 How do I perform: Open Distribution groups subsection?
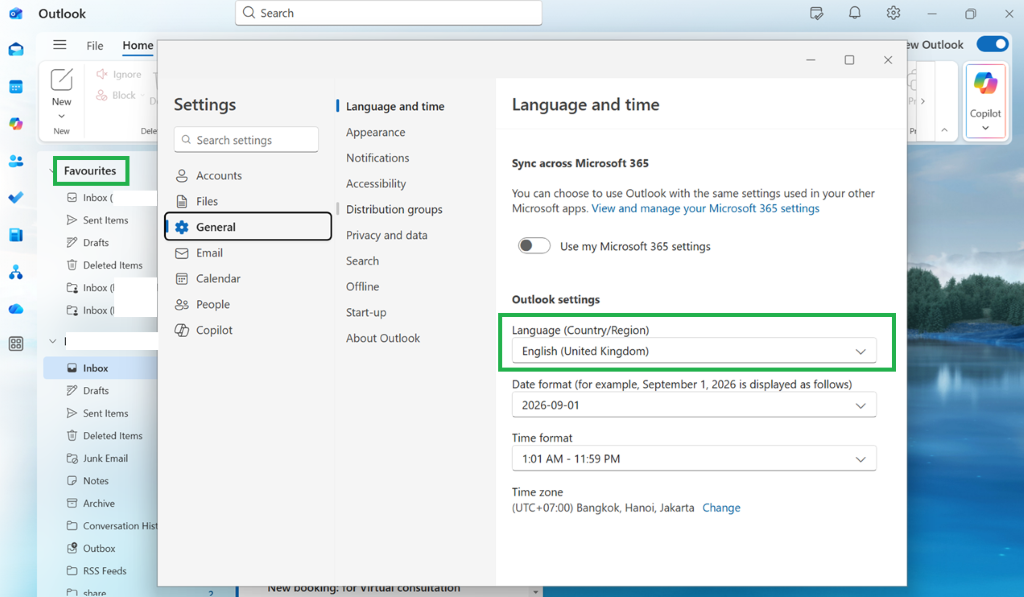tap(394, 209)
